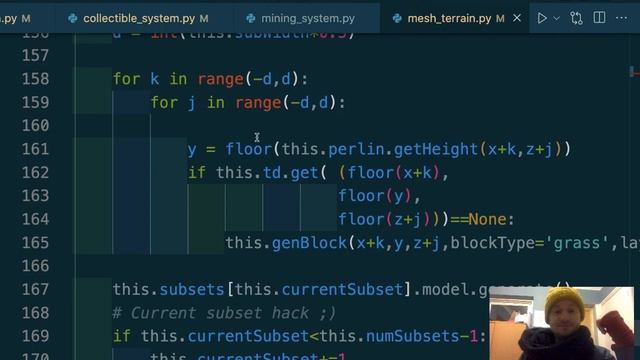Click the word 'perlin' on line 161
640x360 pixels.
356,149
